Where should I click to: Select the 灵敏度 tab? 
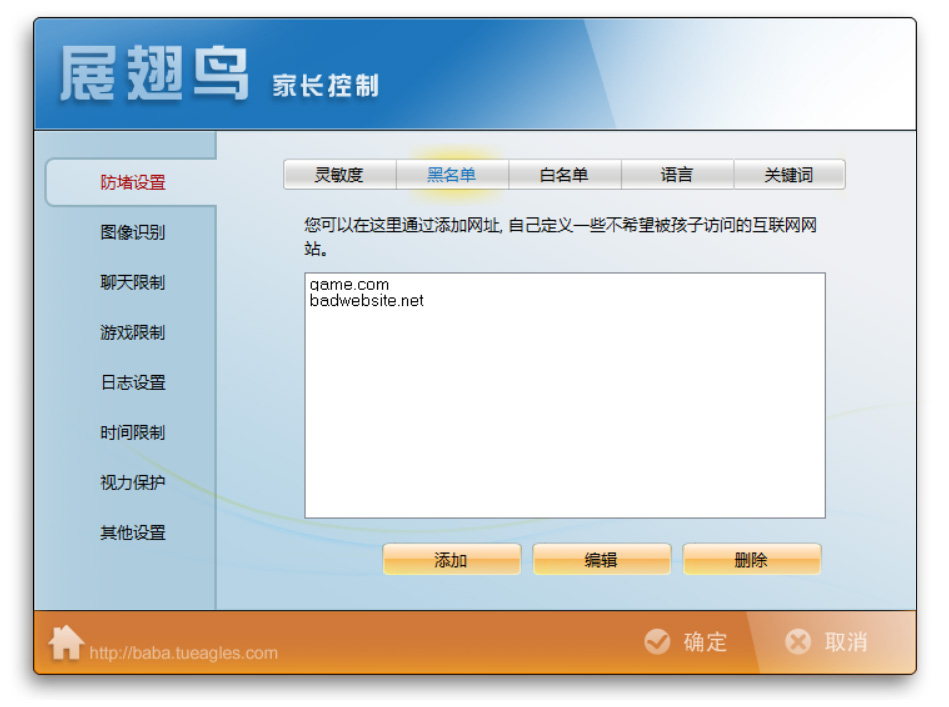(x=341, y=173)
